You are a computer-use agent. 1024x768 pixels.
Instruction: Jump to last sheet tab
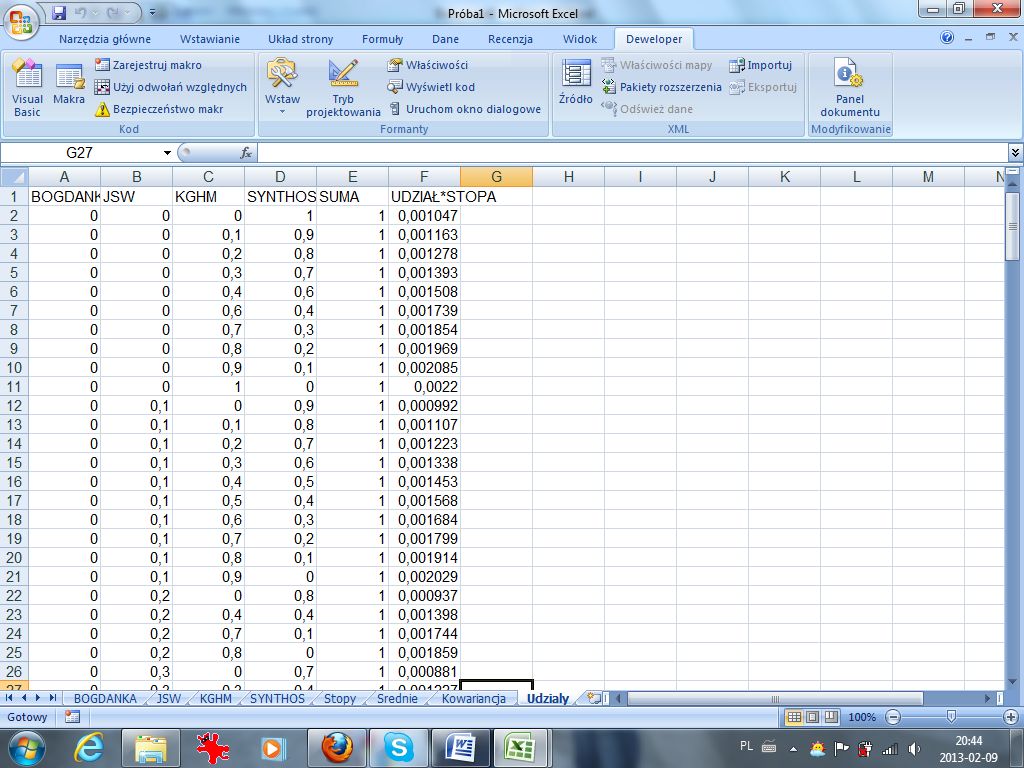[52, 698]
